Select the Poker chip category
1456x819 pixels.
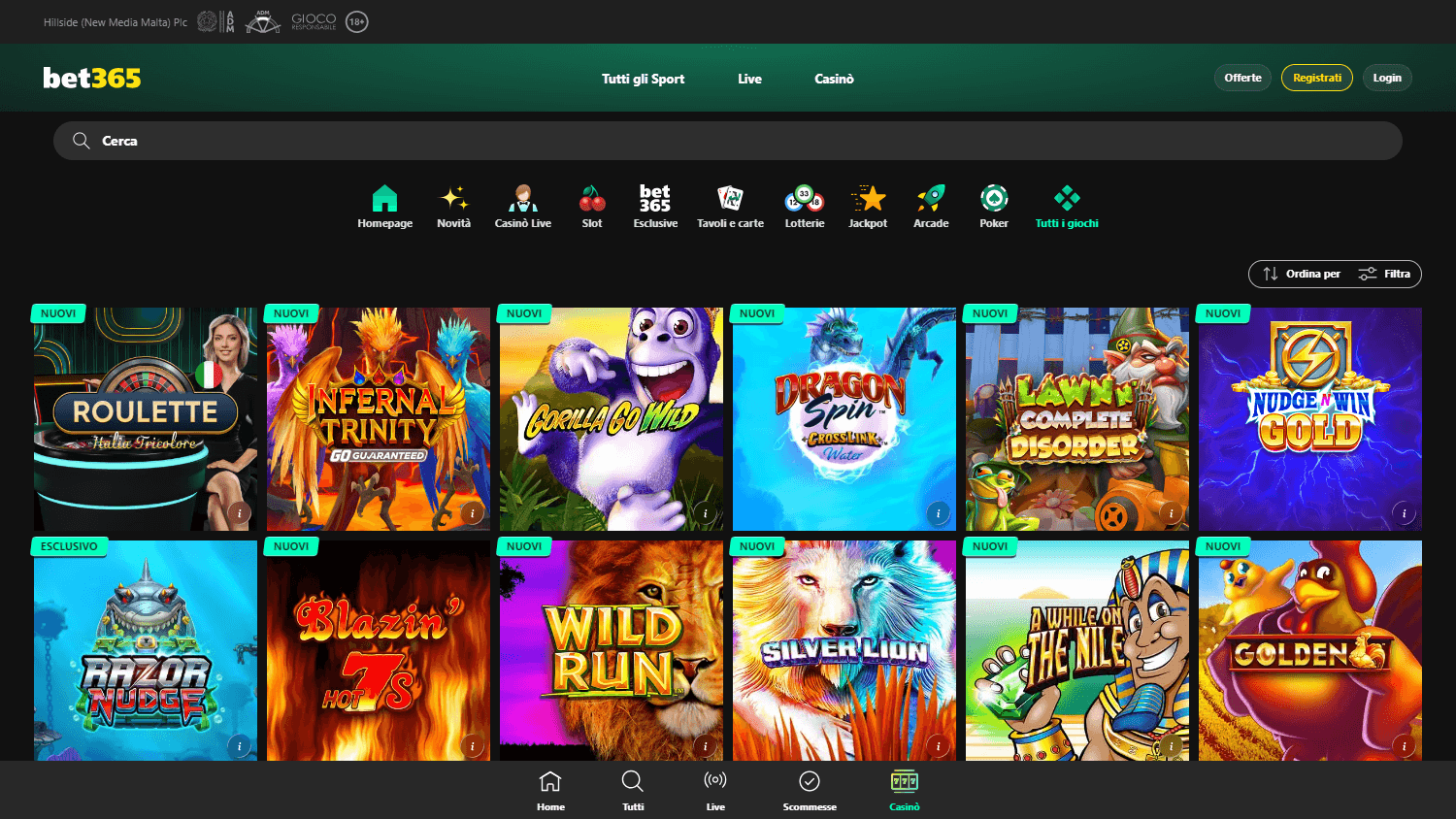tap(994, 207)
